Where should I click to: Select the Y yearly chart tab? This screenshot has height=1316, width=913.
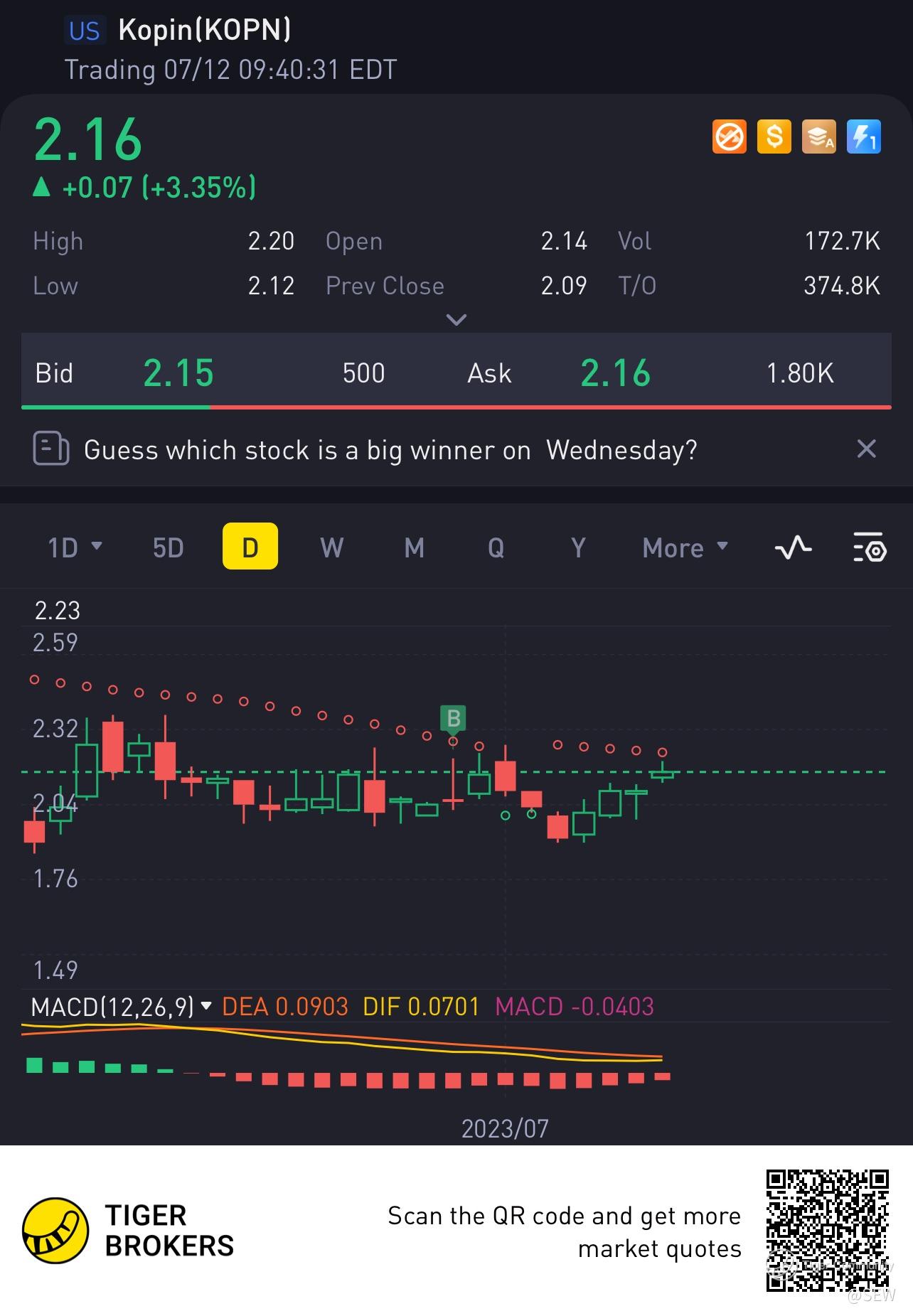pos(578,547)
